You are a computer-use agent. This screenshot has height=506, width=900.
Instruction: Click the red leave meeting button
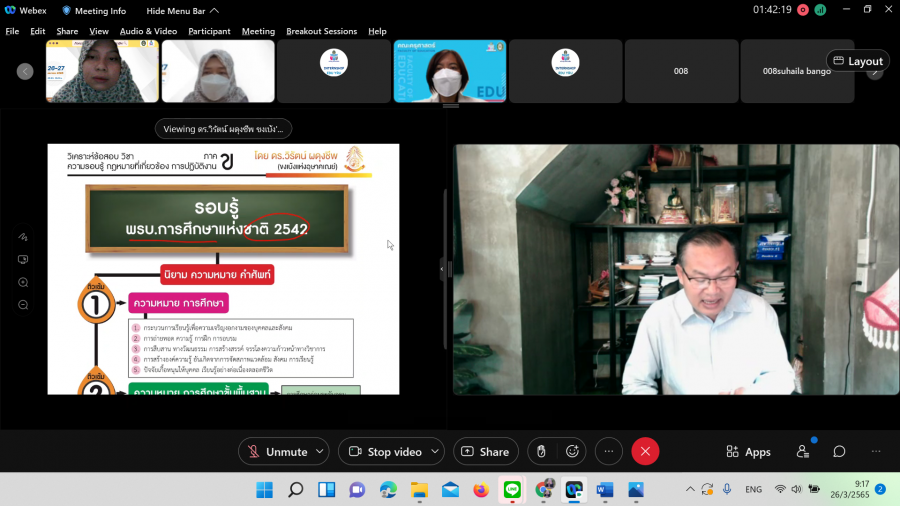click(645, 452)
